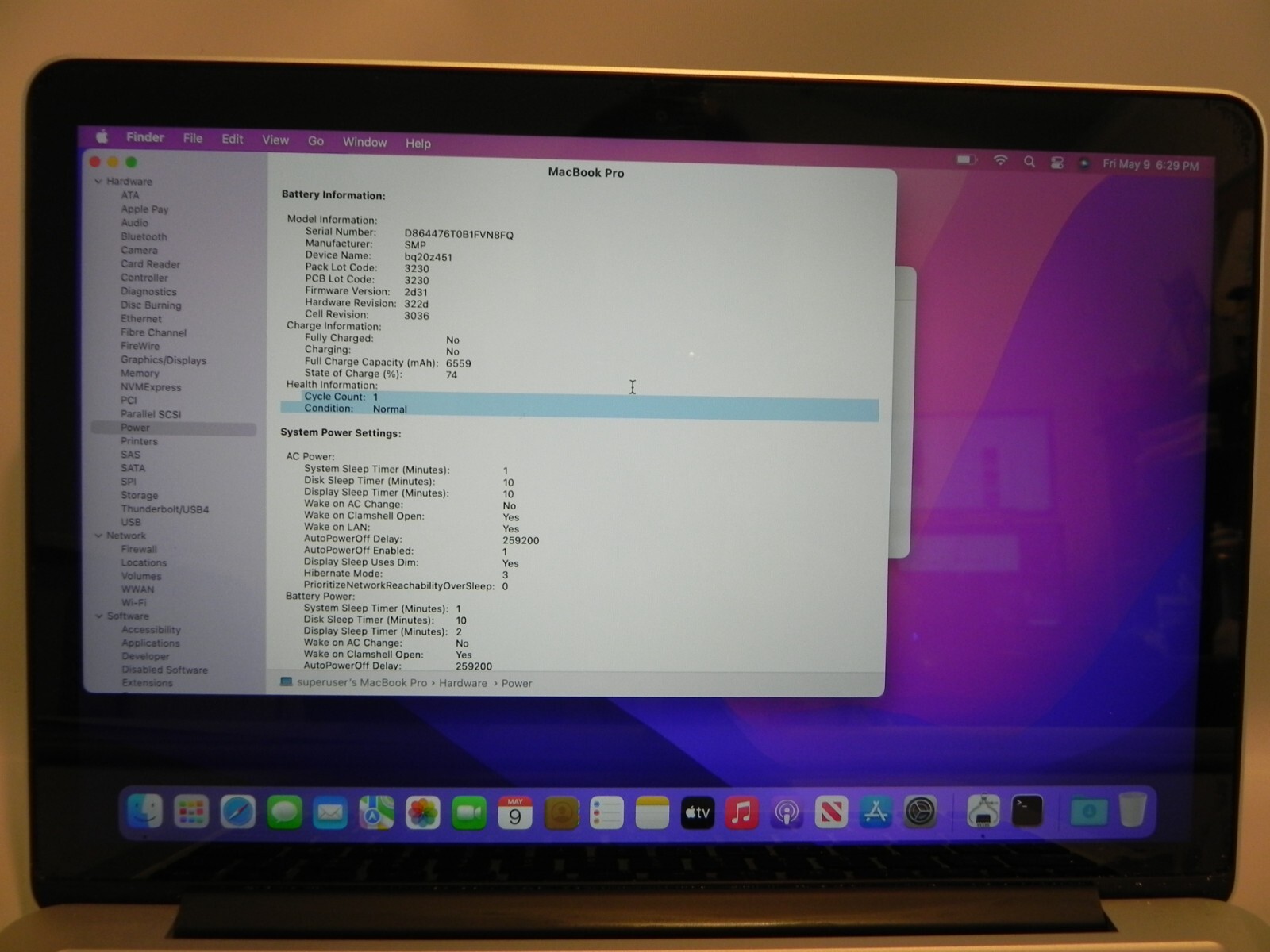Open the Go menu

click(316, 141)
